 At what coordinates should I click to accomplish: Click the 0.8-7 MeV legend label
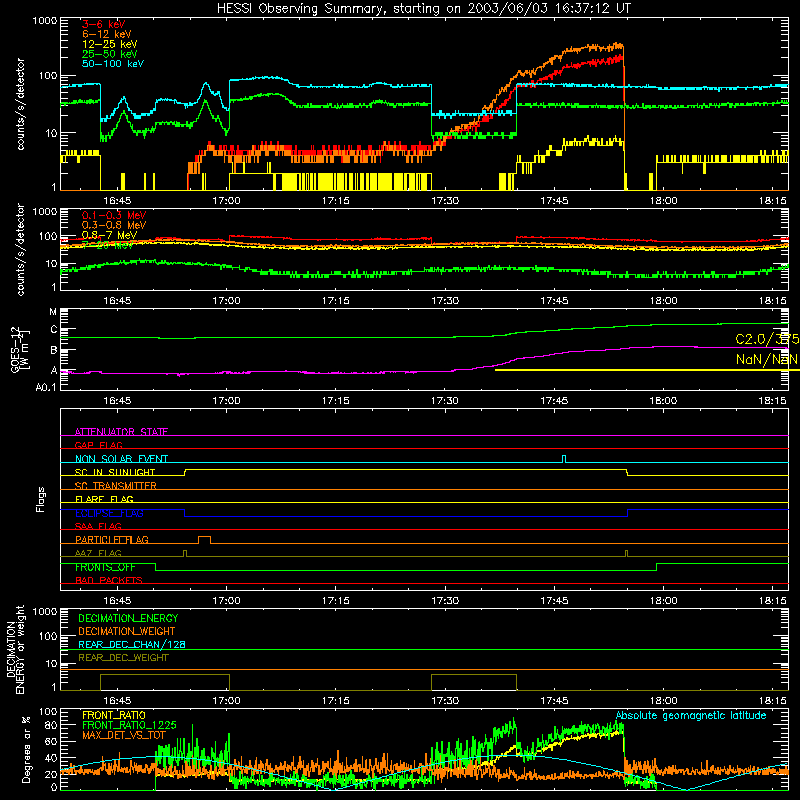coord(109,235)
